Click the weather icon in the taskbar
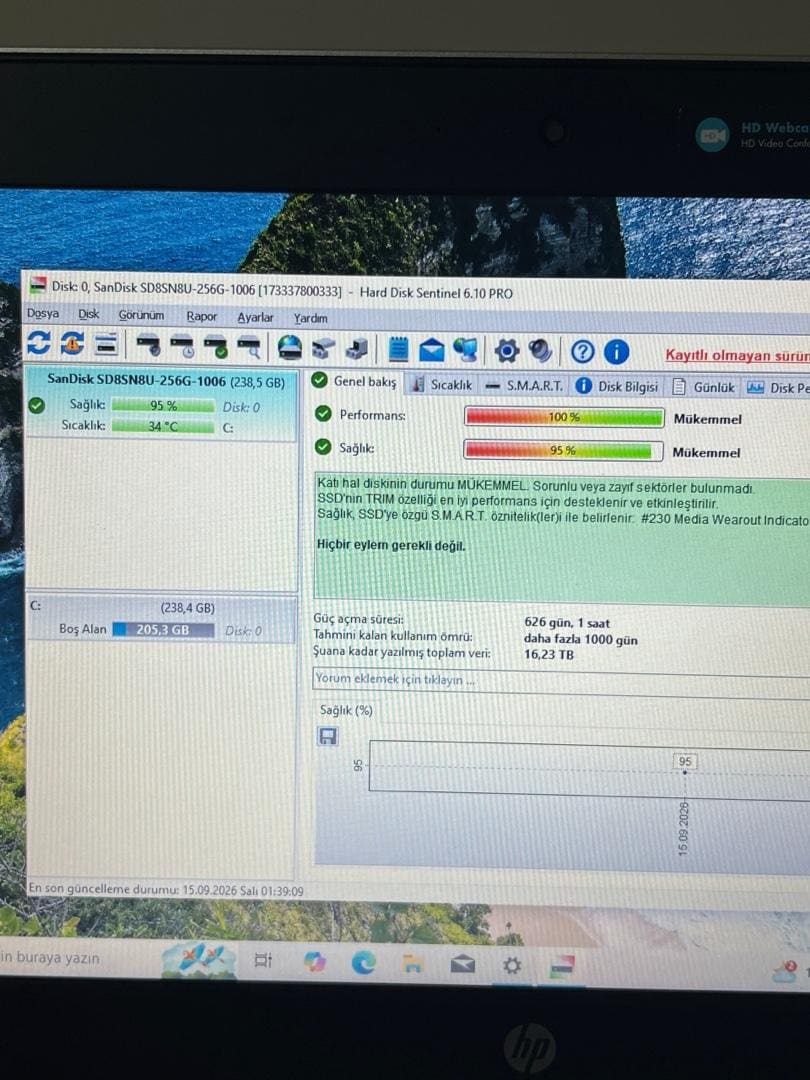 (785, 970)
